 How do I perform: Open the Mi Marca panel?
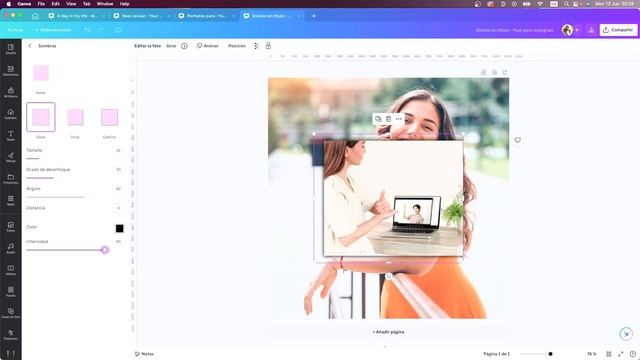tap(11, 93)
